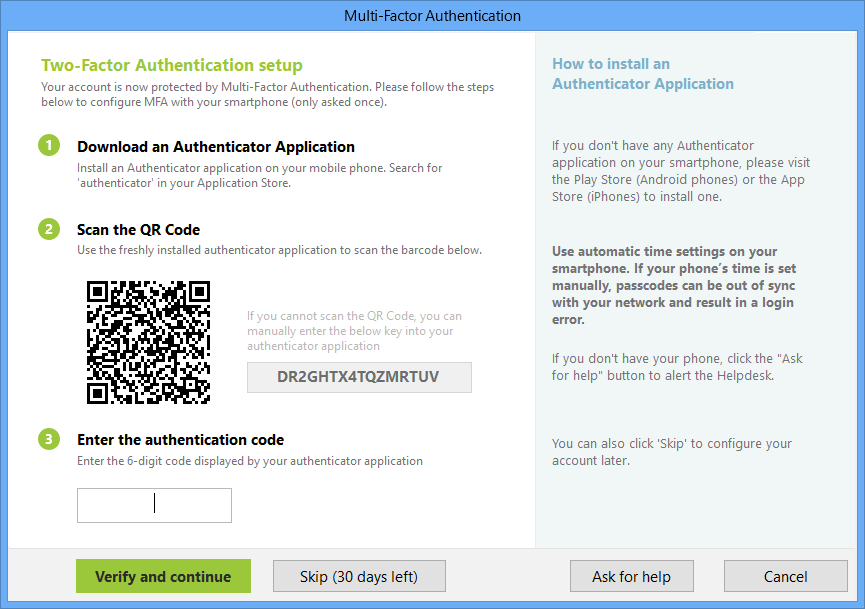Image resolution: width=865 pixels, height=609 pixels.
Task: Click 'How to install an Authenticator Application' heading
Action: [643, 74]
